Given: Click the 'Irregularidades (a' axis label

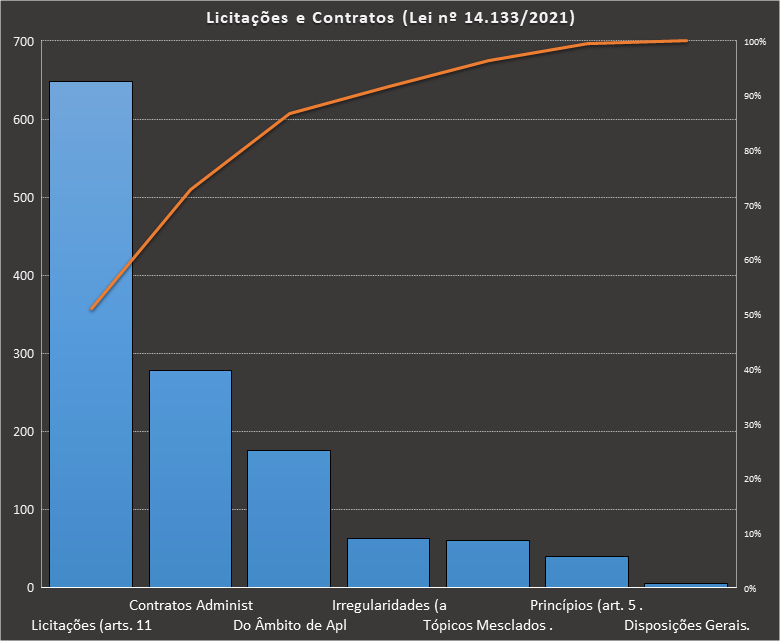Looking at the screenshot, I should click(389, 605).
